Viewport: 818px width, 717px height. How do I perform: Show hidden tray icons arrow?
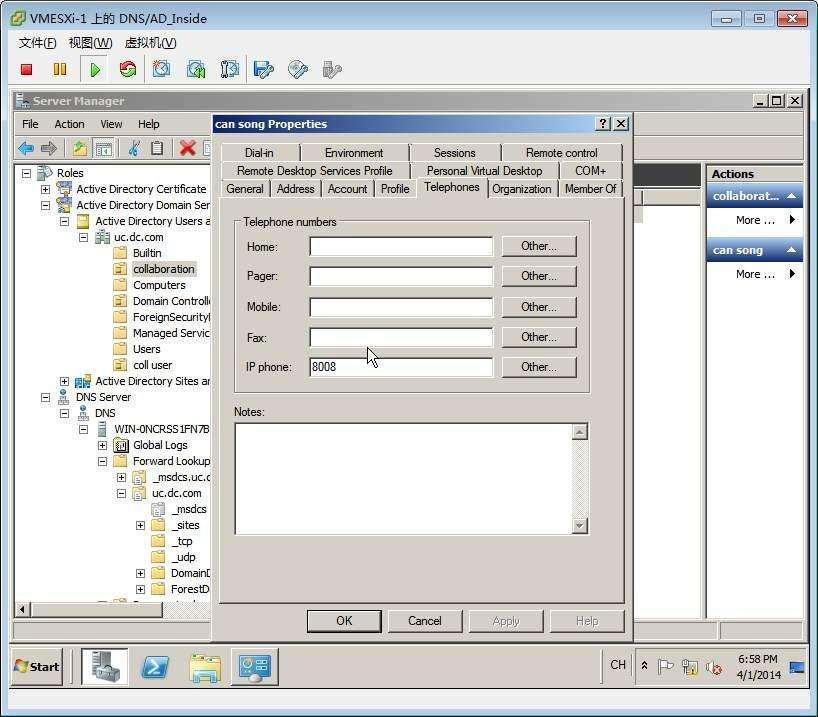[x=644, y=666]
